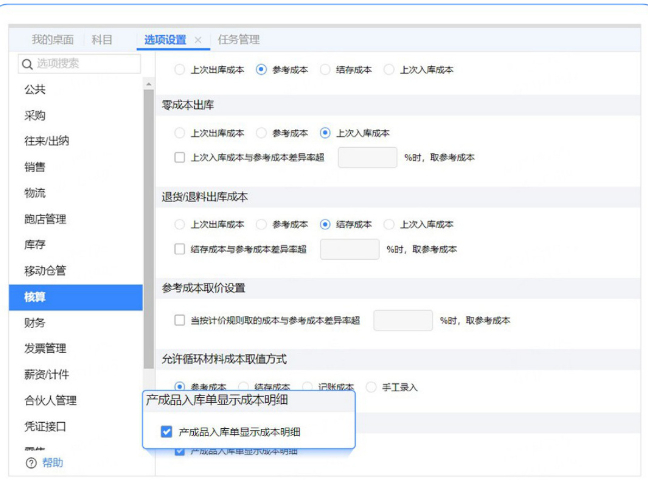Select 结存成本 radio in the topmost row
This screenshot has width=648, height=480.
[x=325, y=69]
